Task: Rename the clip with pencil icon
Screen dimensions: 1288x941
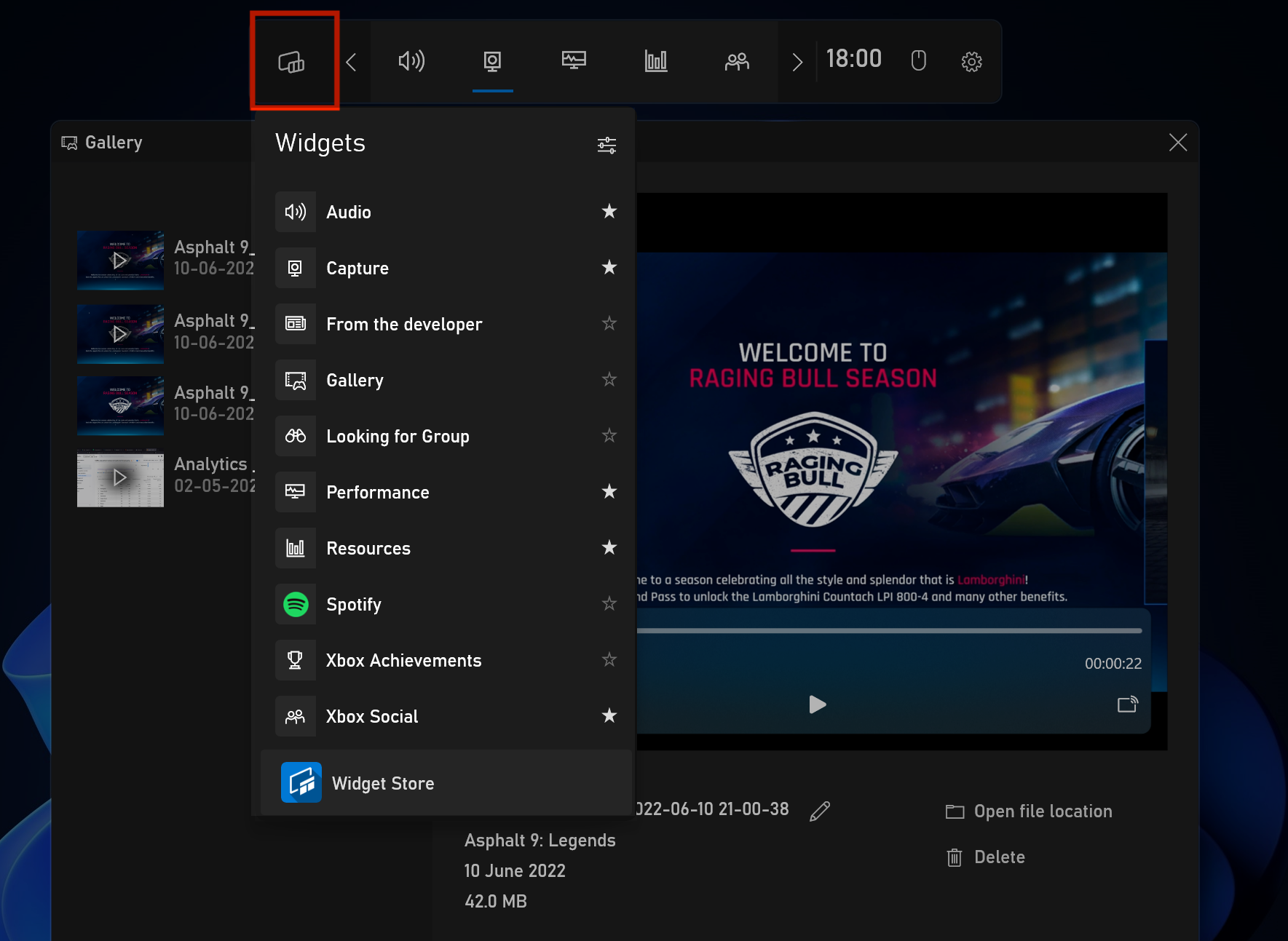Action: [820, 811]
